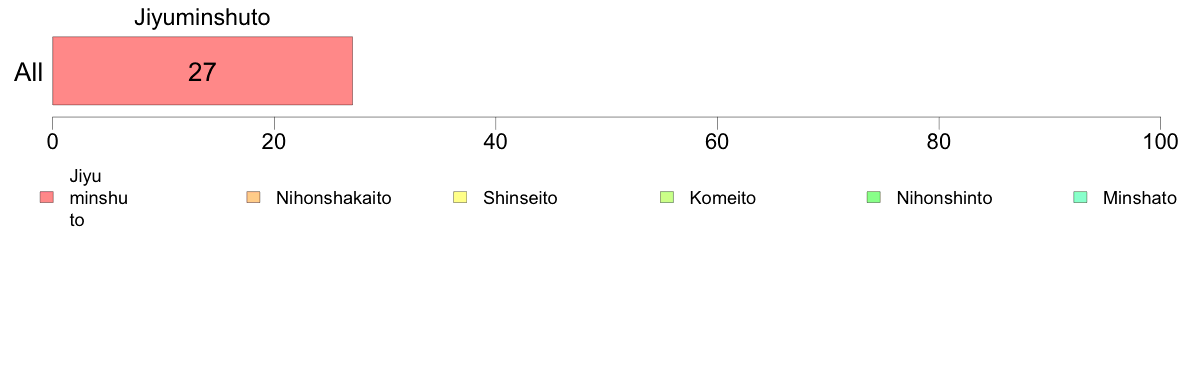
Task: Select the Minshato teal legend swatch
Action: (x=1081, y=198)
